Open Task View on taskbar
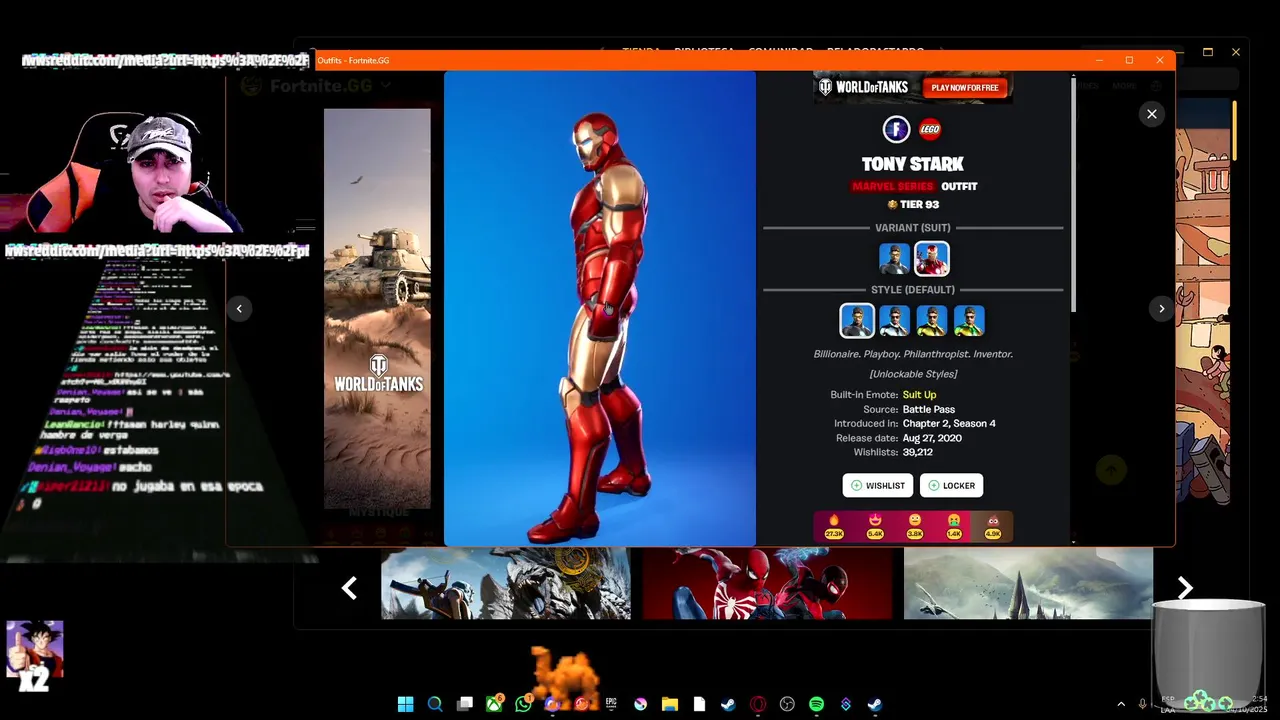1280x720 pixels. pos(465,704)
